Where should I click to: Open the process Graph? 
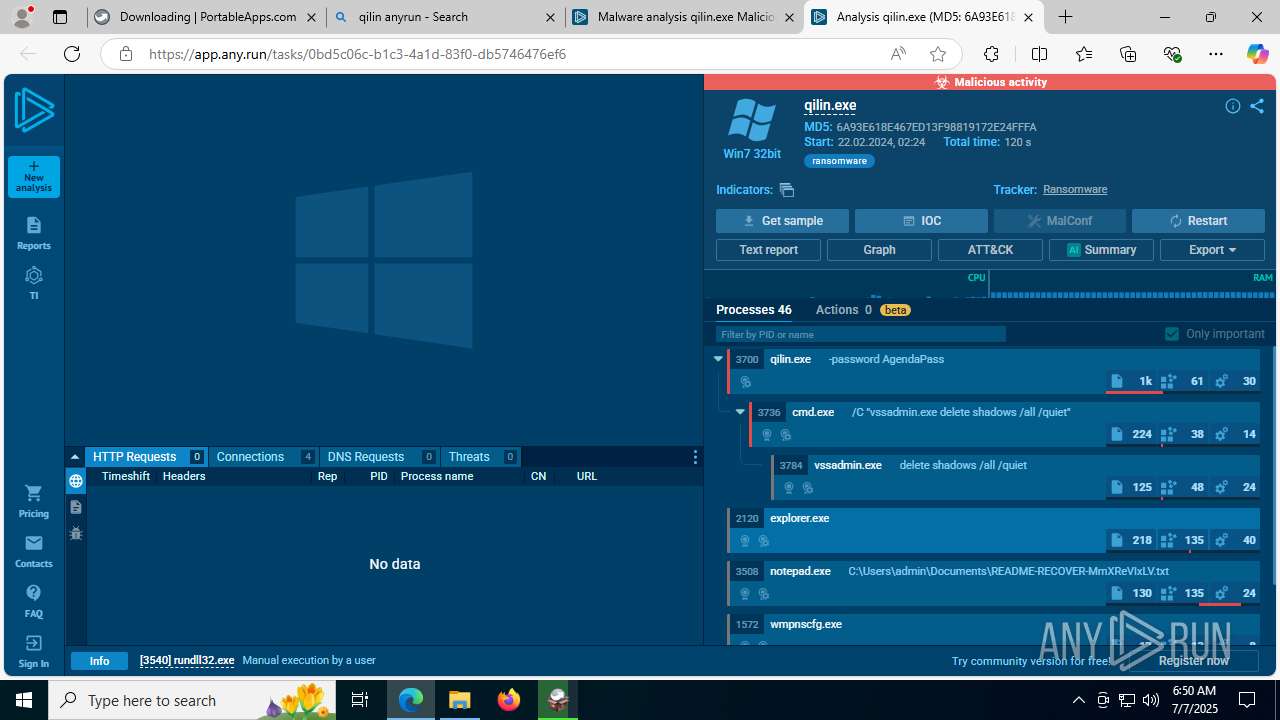click(879, 250)
